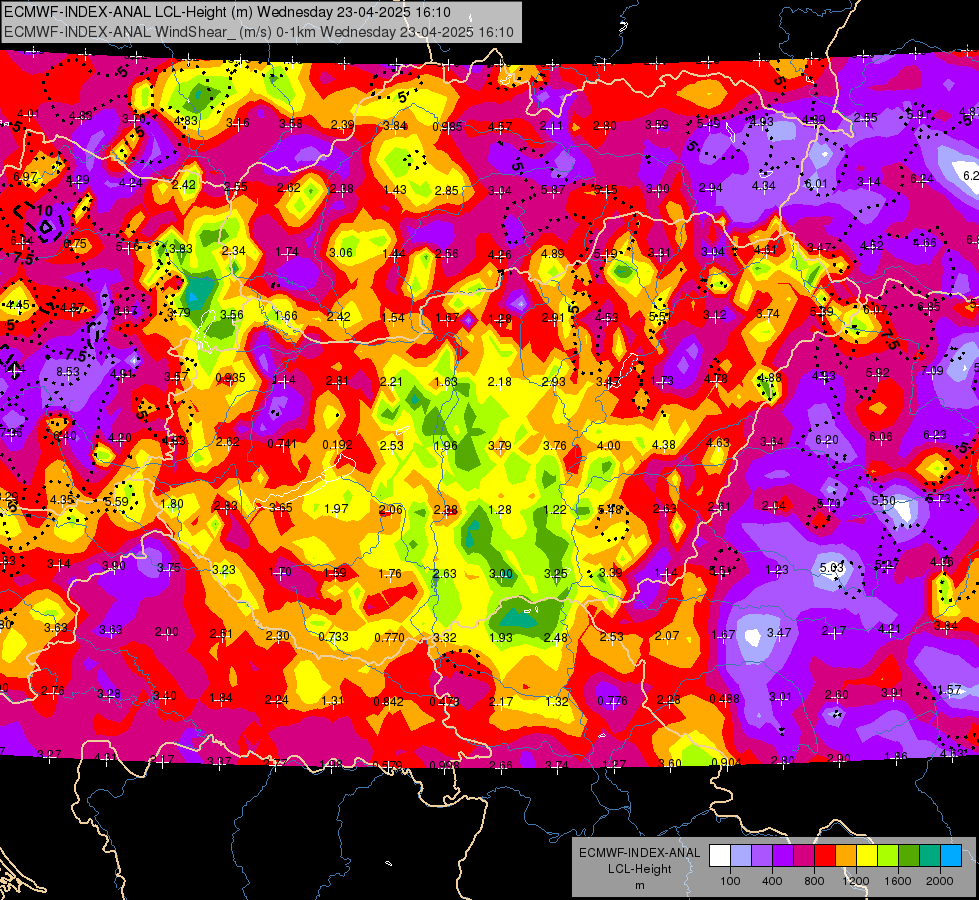Select the WindShear 0-1km title line
Screen dimensions: 979x900
(258, 32)
